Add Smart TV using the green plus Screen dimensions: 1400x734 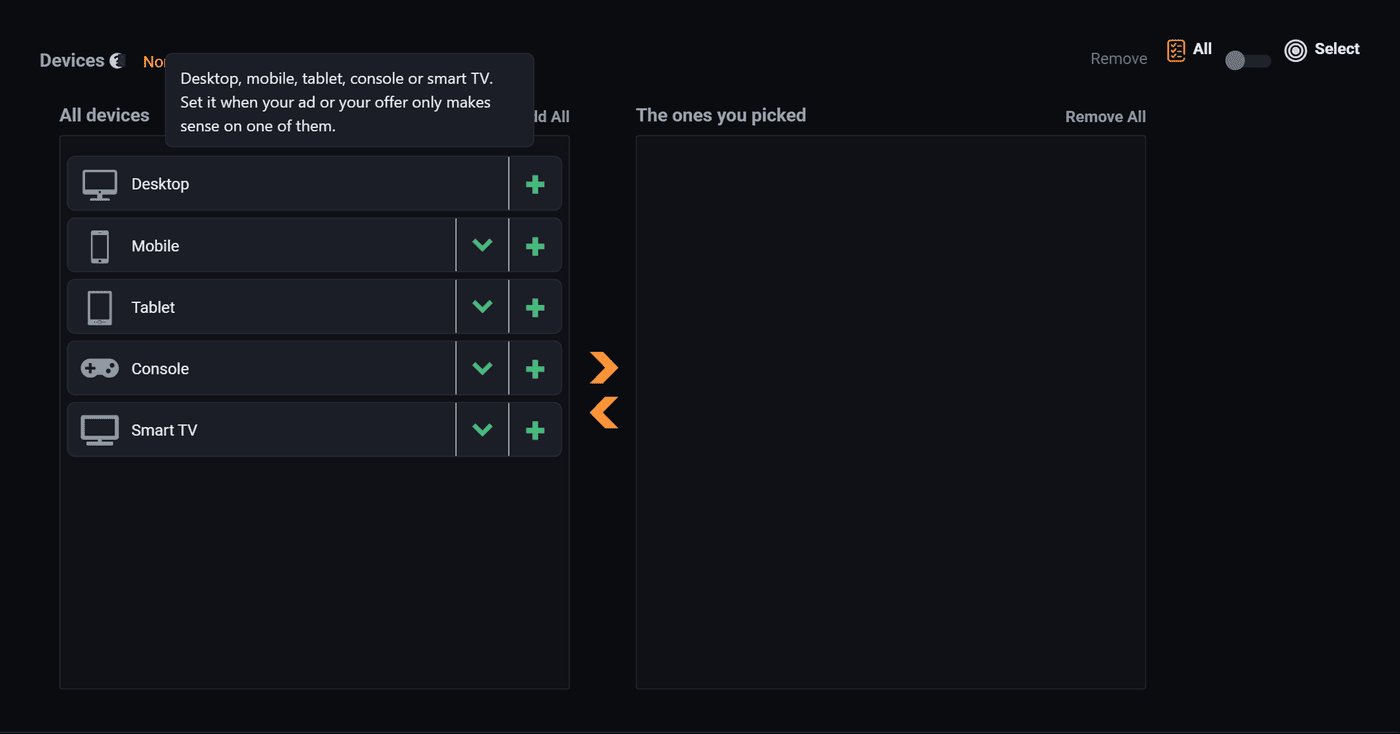click(535, 430)
